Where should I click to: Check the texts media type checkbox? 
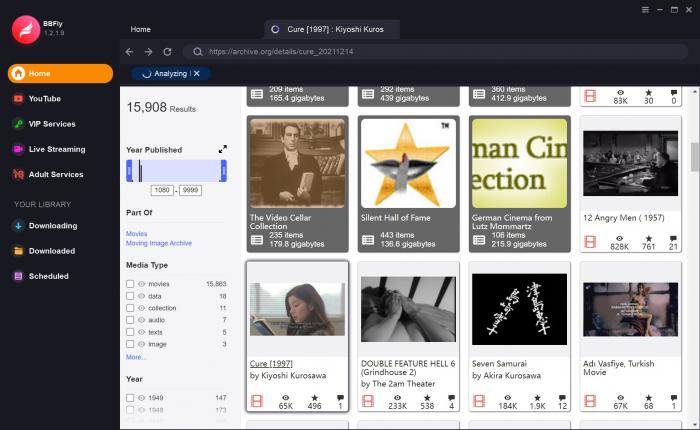point(130,332)
